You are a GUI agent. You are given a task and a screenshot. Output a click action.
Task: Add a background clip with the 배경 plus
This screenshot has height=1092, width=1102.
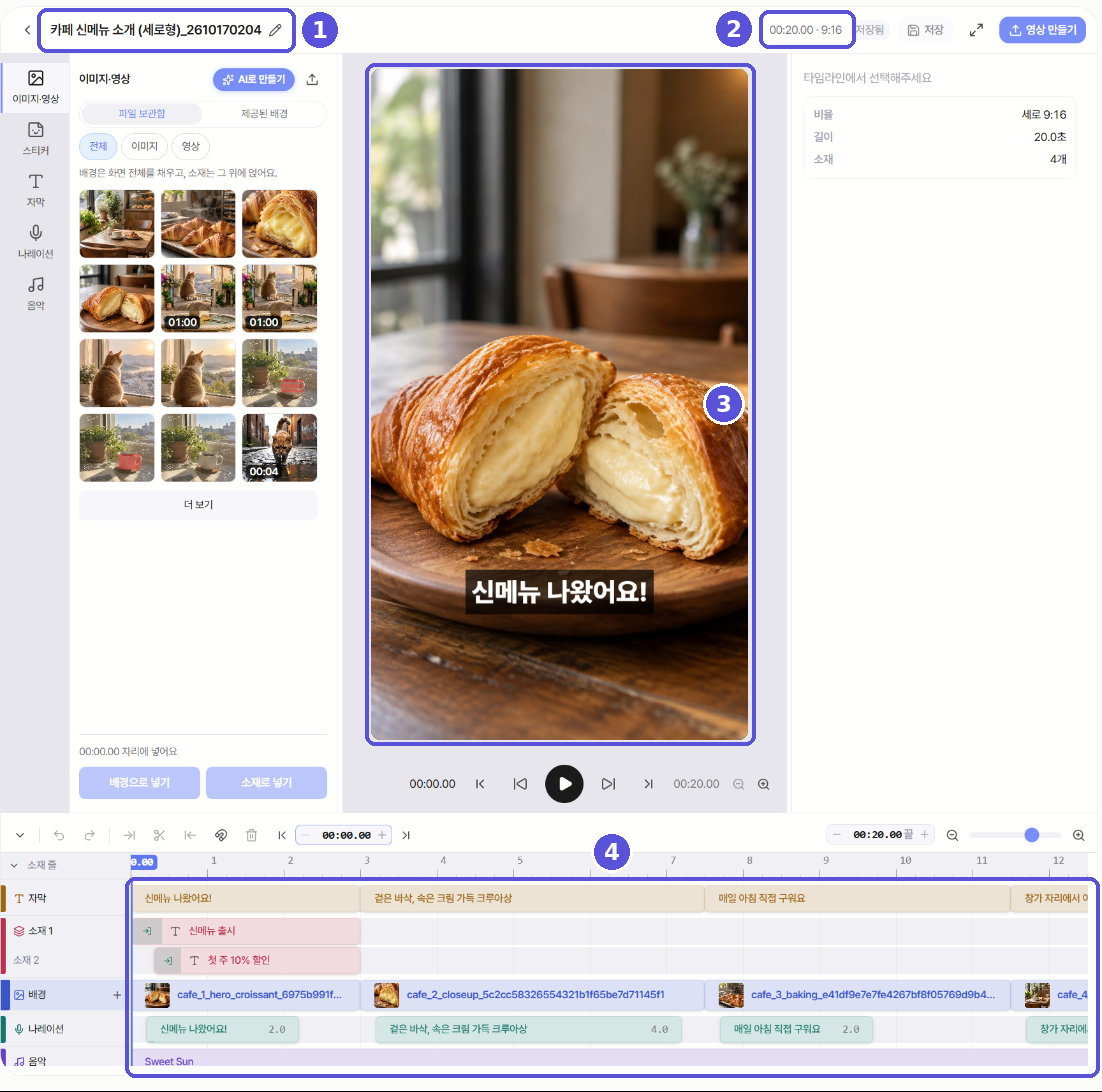pyautogui.click(x=117, y=995)
